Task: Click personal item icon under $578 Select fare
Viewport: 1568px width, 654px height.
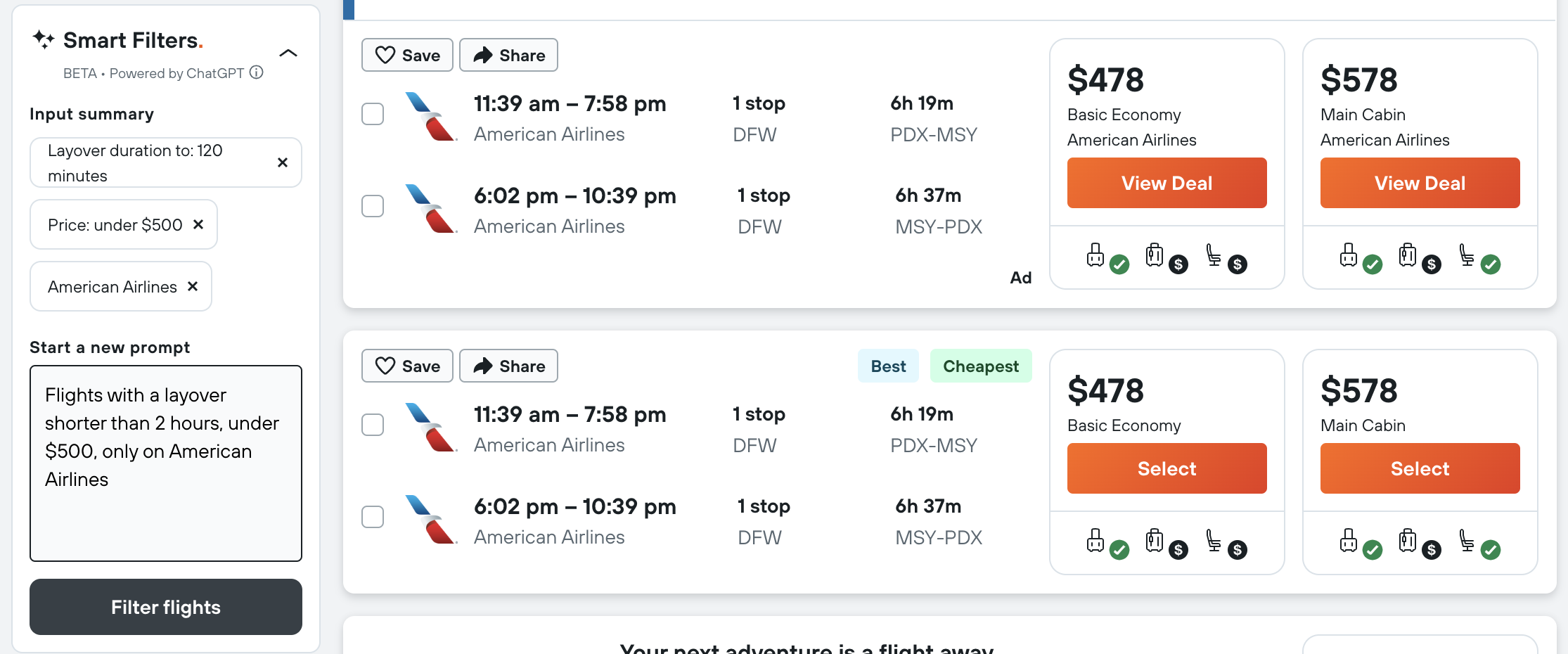Action: point(1360,543)
